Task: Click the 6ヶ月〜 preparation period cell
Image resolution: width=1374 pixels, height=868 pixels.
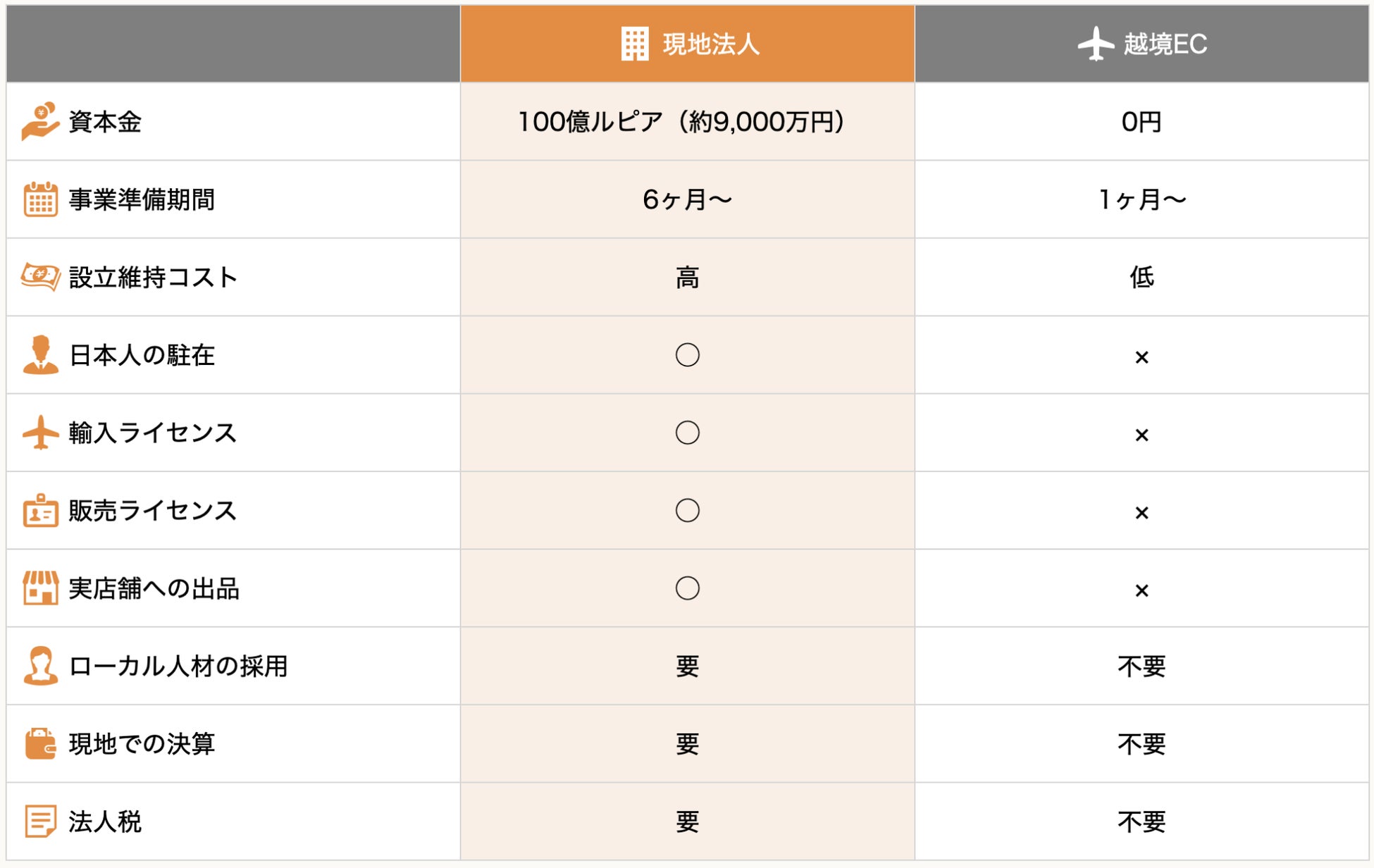Action: click(x=687, y=199)
